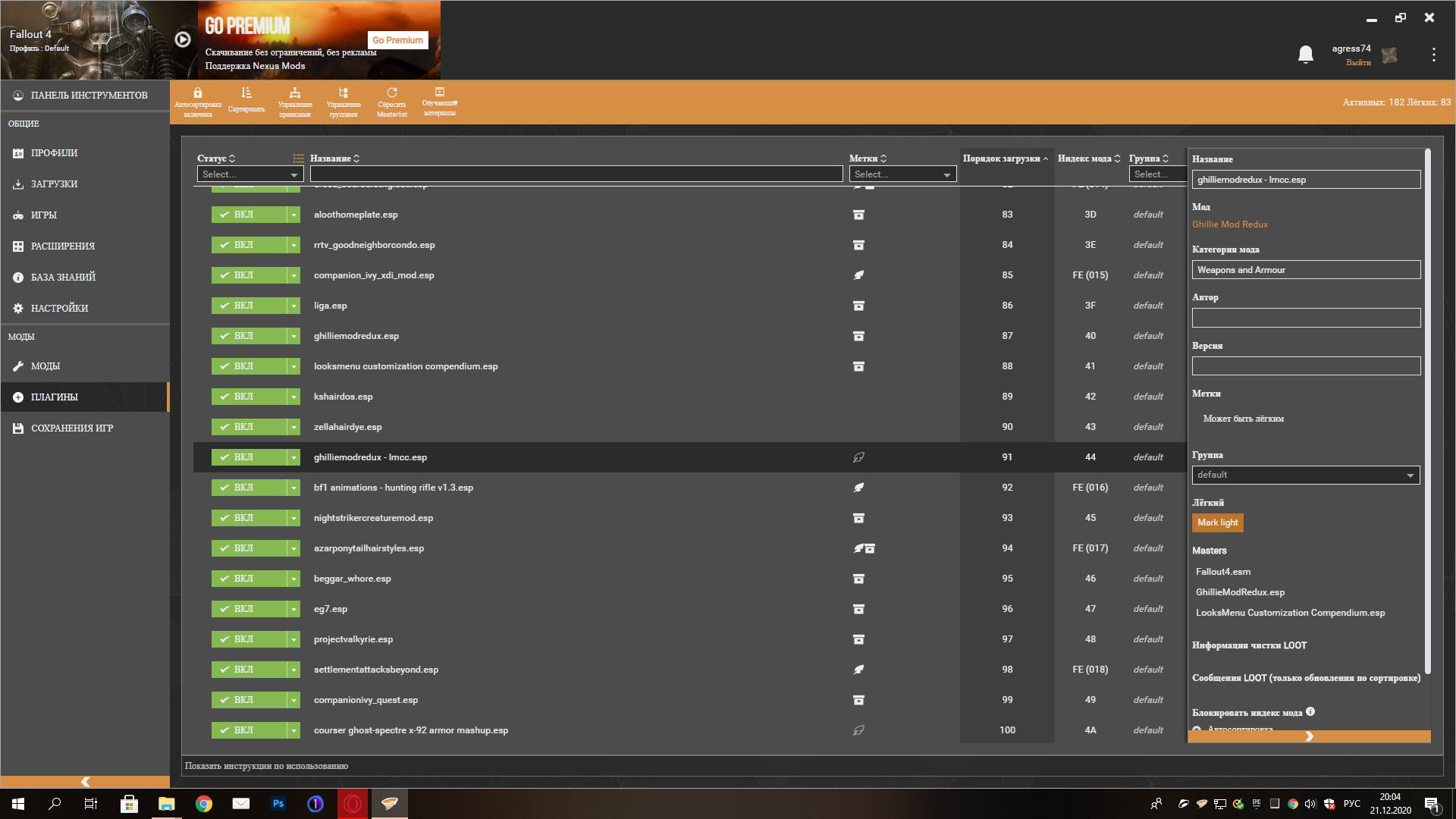Open Управление правилами rules manager
The height and width of the screenshot is (819, 1456).
295,93
